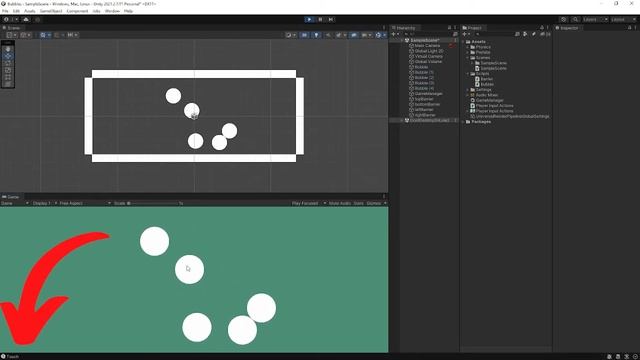
Task: Expand the Settings folder
Action: tap(468, 89)
